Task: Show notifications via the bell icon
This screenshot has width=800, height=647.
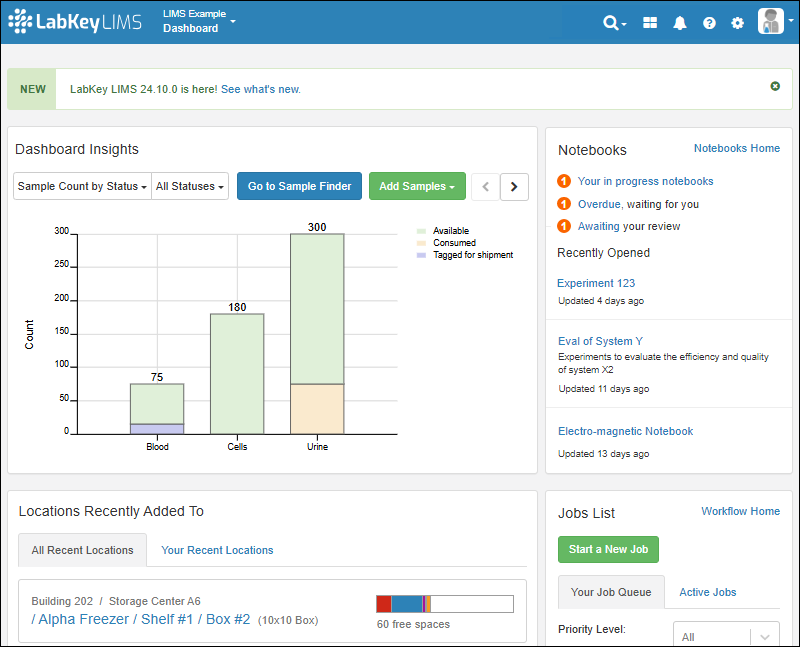Action: (x=680, y=22)
